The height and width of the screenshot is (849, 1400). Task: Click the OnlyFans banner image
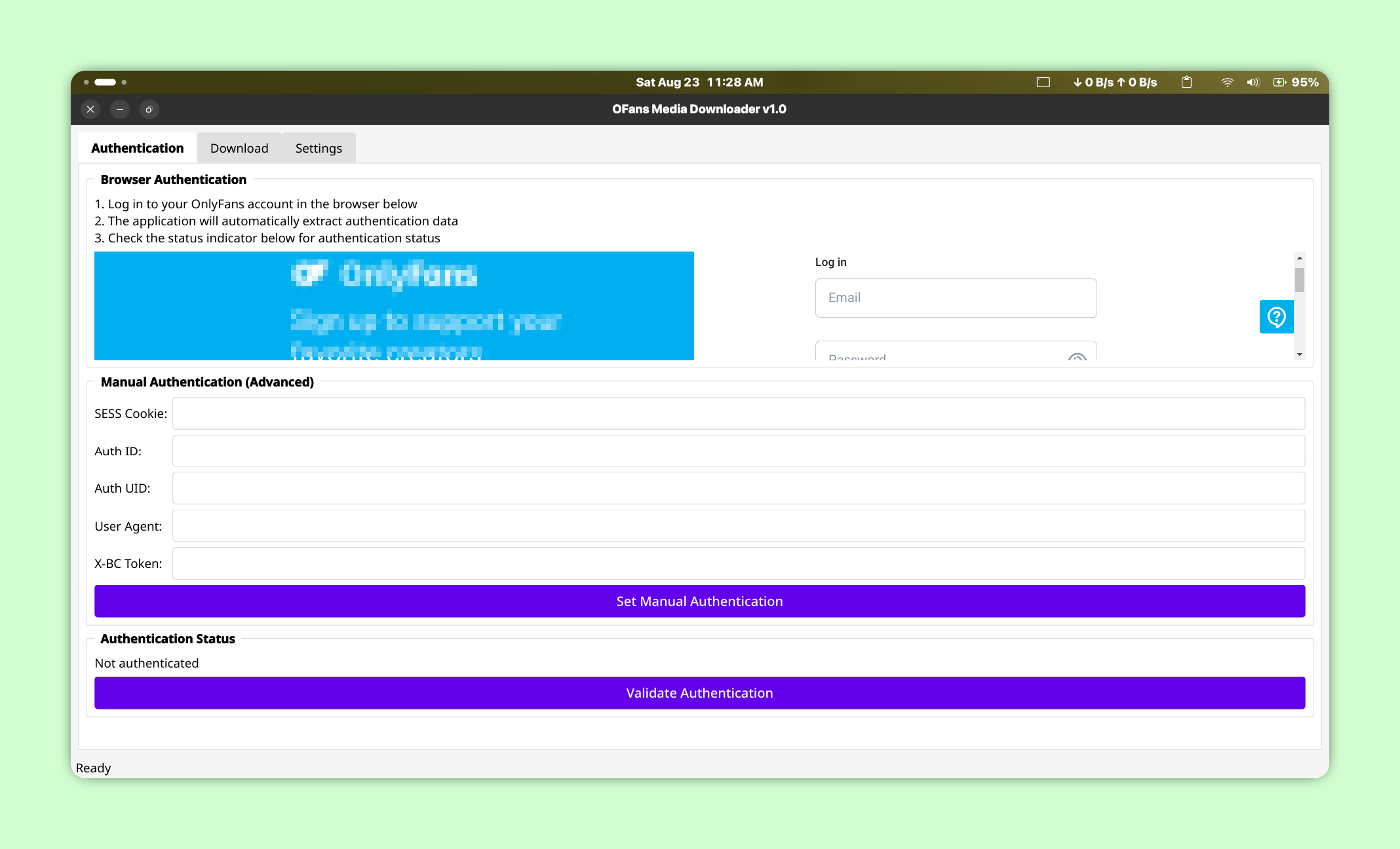(394, 306)
